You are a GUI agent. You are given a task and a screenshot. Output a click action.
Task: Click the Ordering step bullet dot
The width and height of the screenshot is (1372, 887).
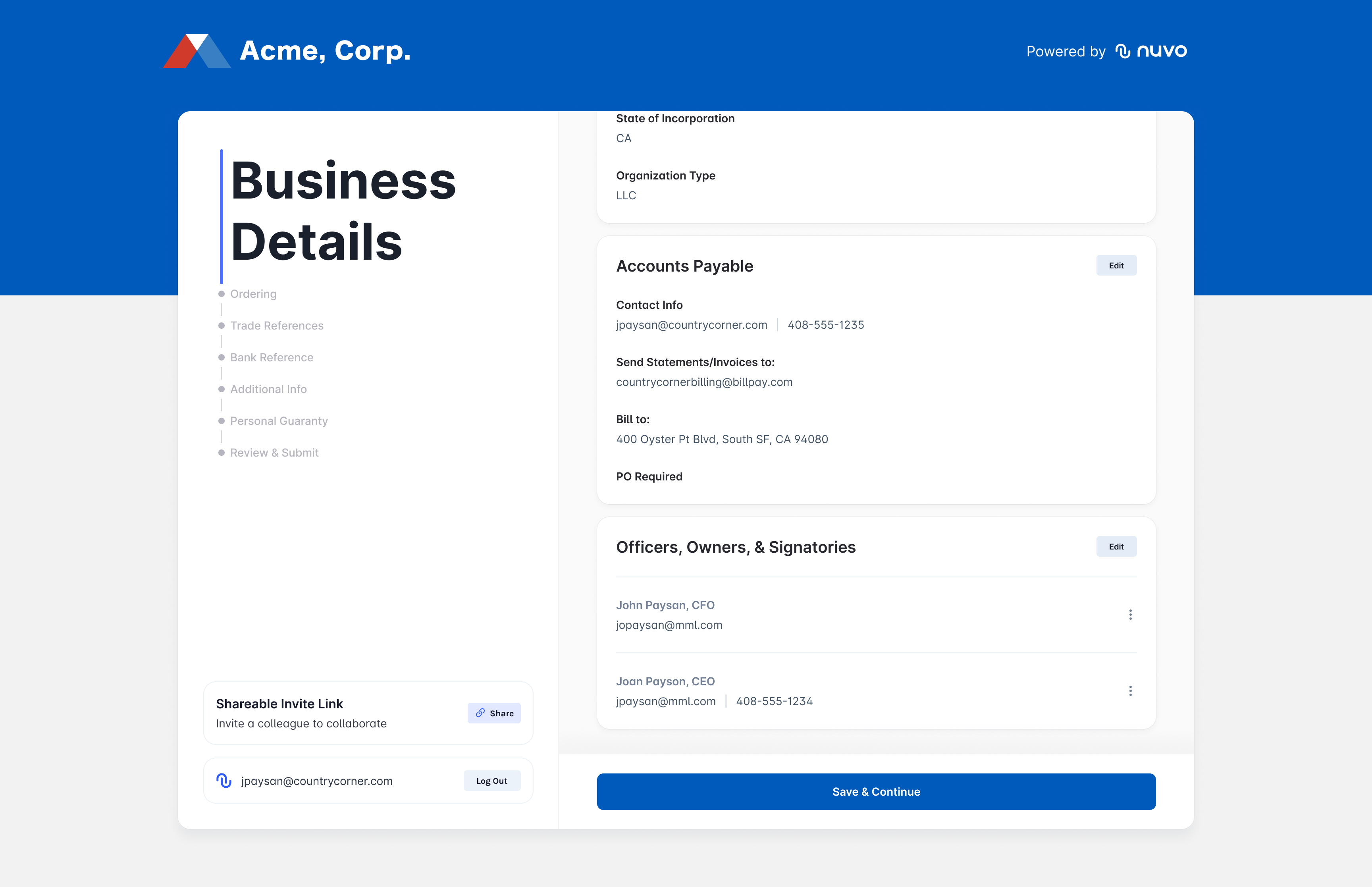coord(221,294)
